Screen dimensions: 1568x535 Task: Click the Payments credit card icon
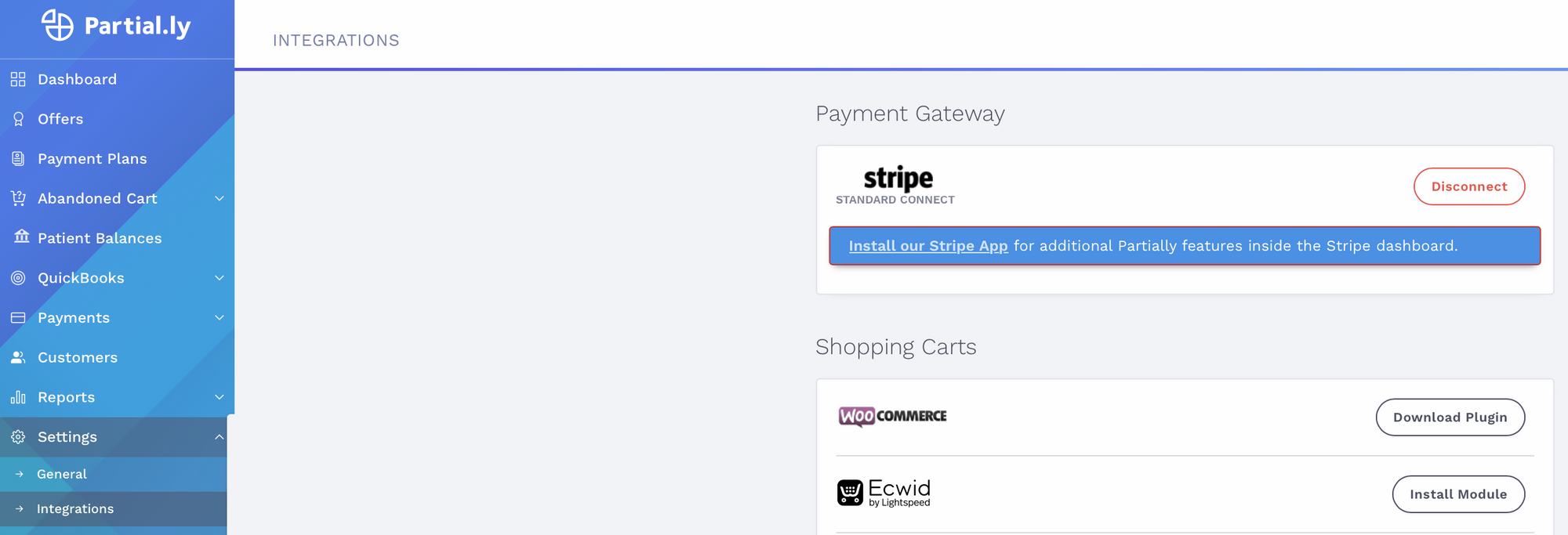[18, 317]
